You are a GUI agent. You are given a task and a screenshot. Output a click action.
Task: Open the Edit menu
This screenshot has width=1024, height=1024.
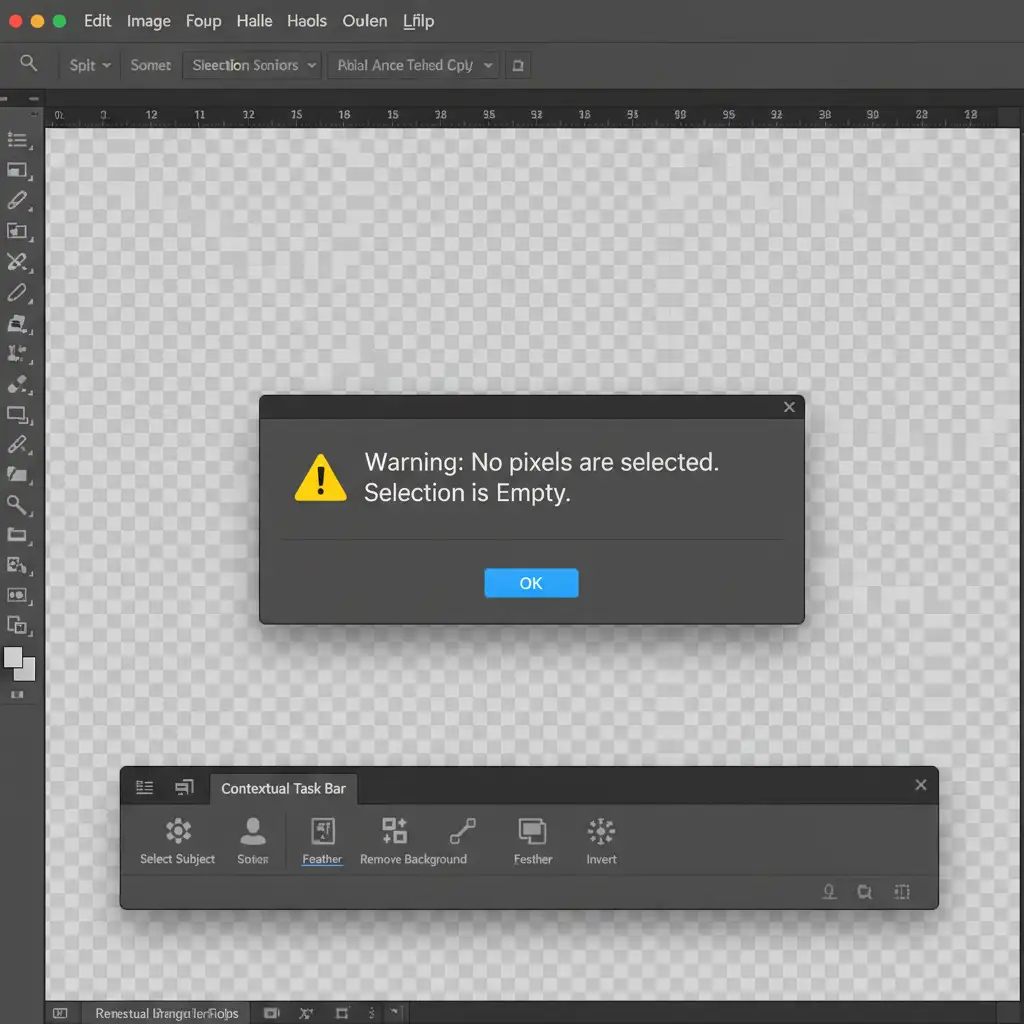click(x=97, y=21)
